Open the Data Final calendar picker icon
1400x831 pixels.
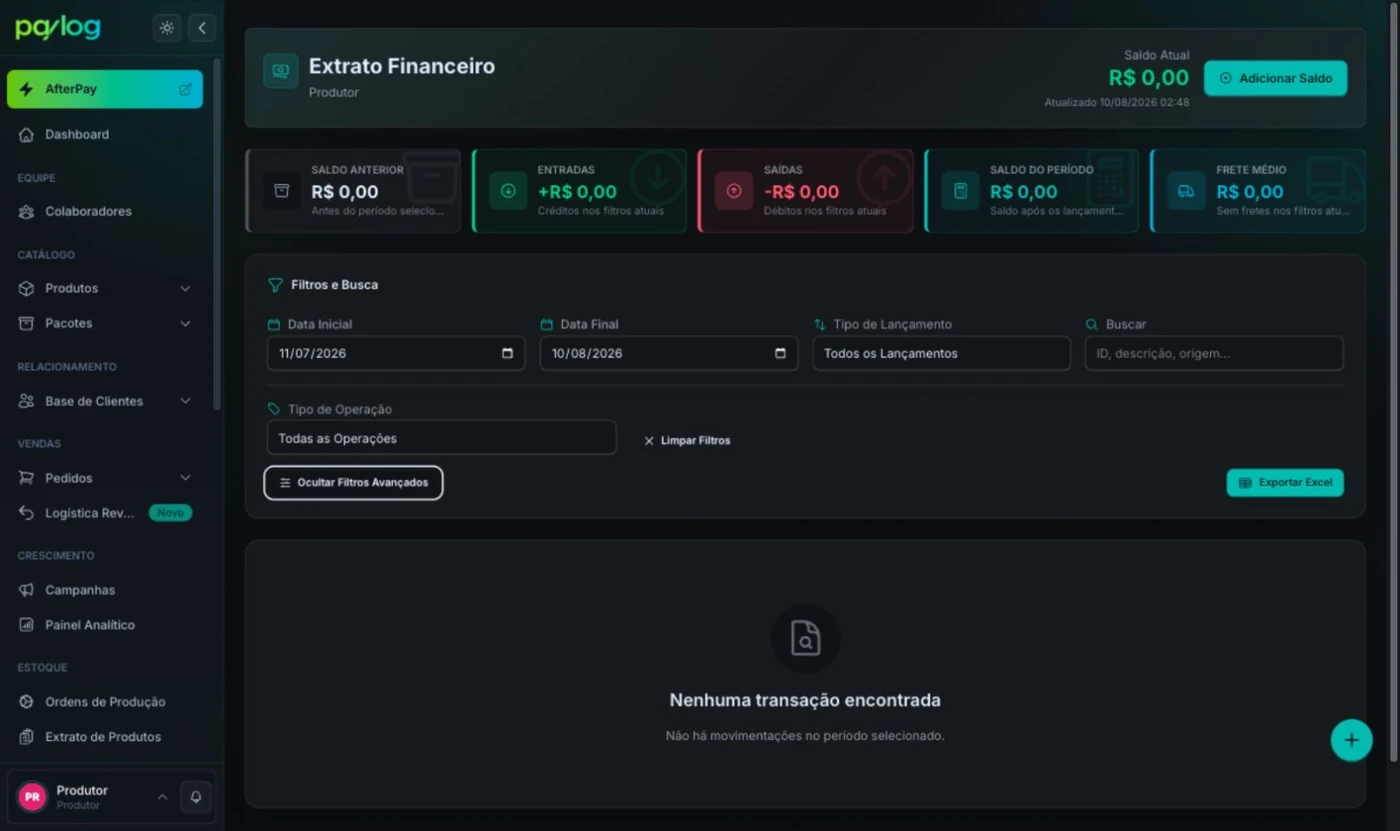pyautogui.click(x=780, y=353)
